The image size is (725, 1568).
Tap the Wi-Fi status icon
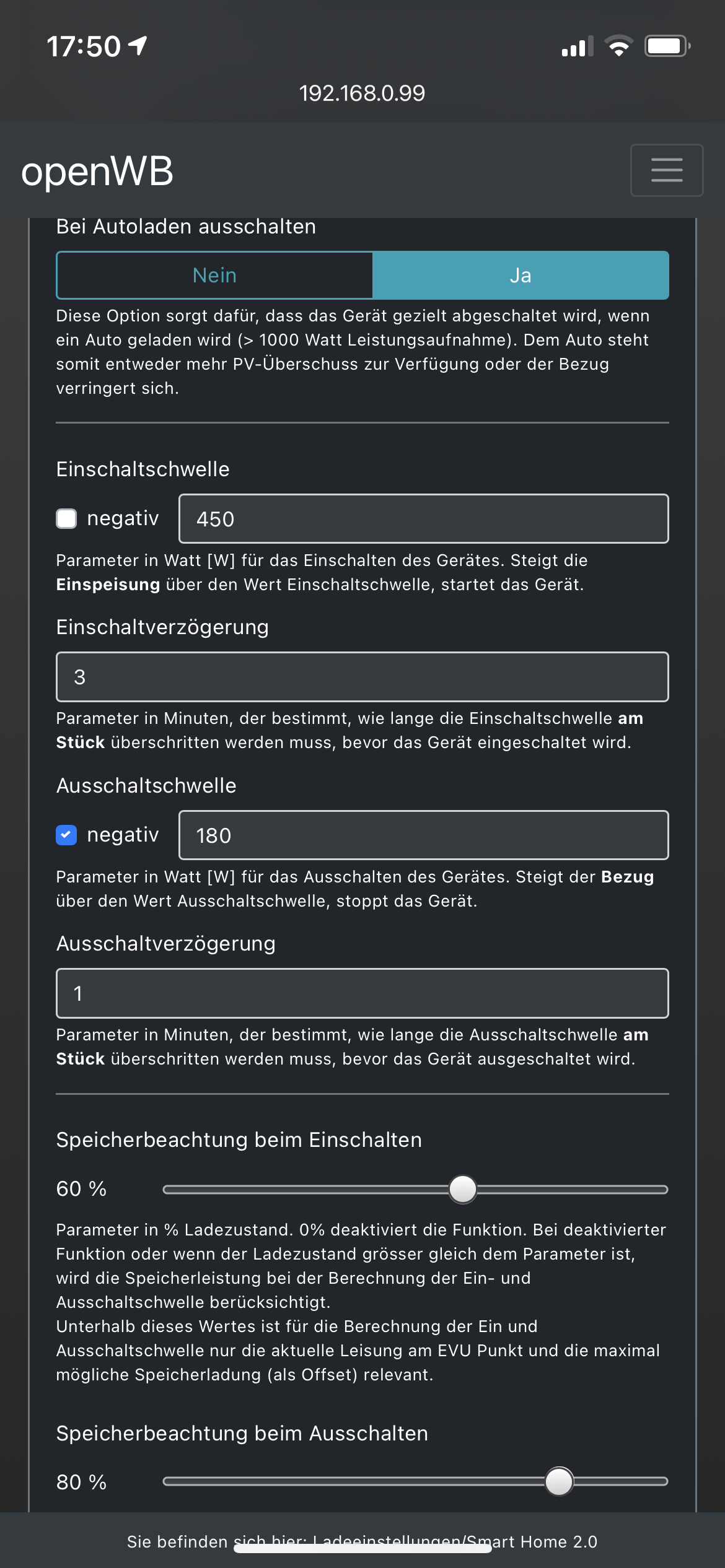[618, 46]
